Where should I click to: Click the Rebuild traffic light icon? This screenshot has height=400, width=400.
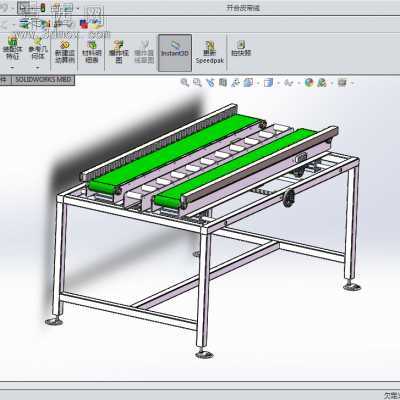click(x=42, y=7)
